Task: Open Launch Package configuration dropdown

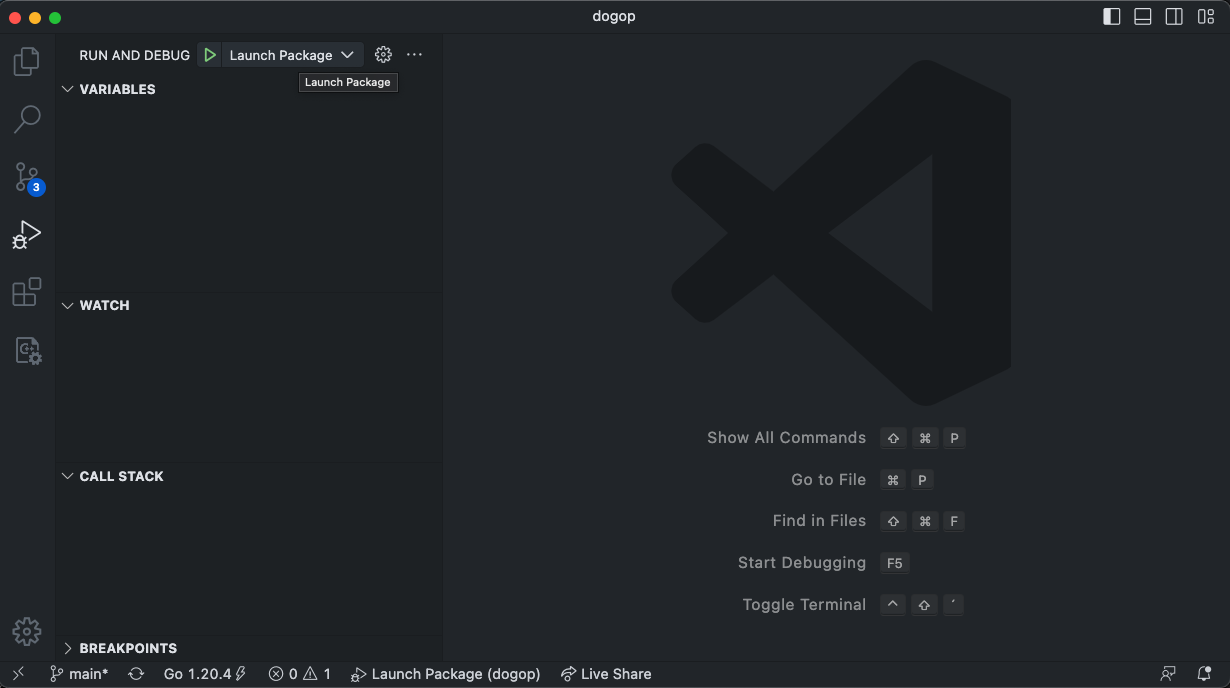Action: [x=292, y=55]
